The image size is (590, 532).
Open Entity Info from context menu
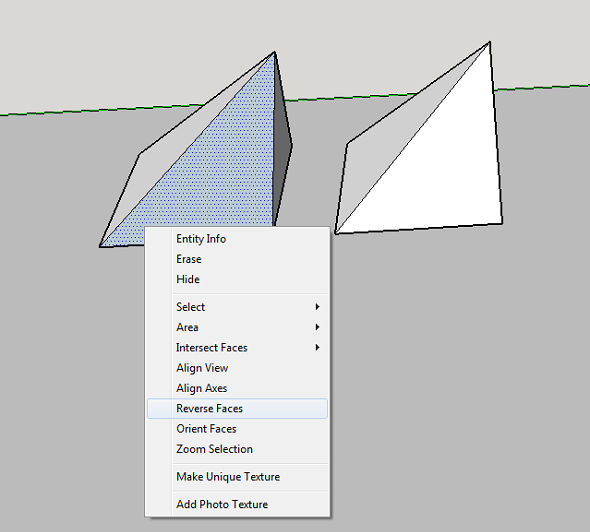(x=237, y=239)
